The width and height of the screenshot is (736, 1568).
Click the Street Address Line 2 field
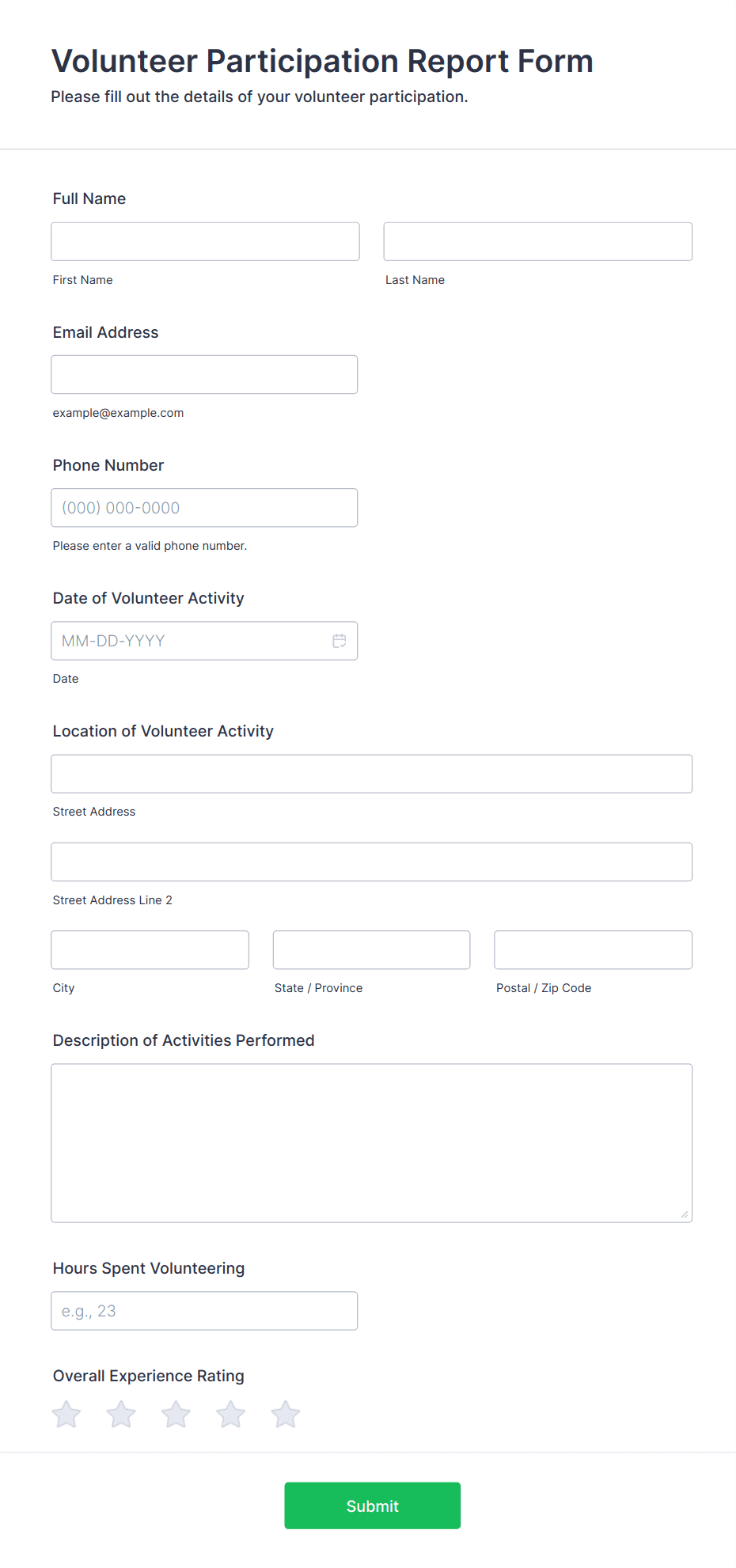(x=371, y=862)
